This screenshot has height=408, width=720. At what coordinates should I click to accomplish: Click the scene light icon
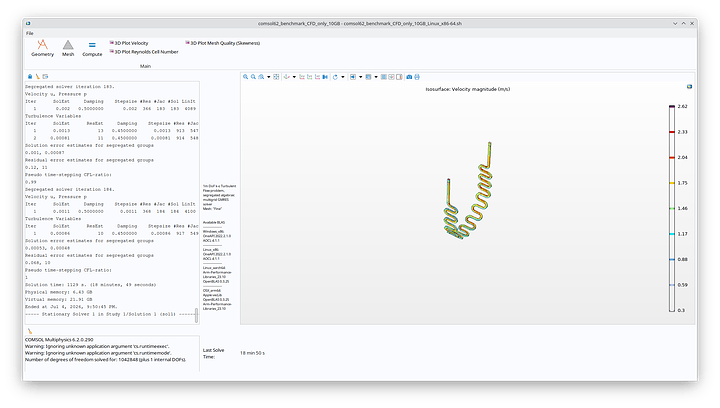click(353, 77)
